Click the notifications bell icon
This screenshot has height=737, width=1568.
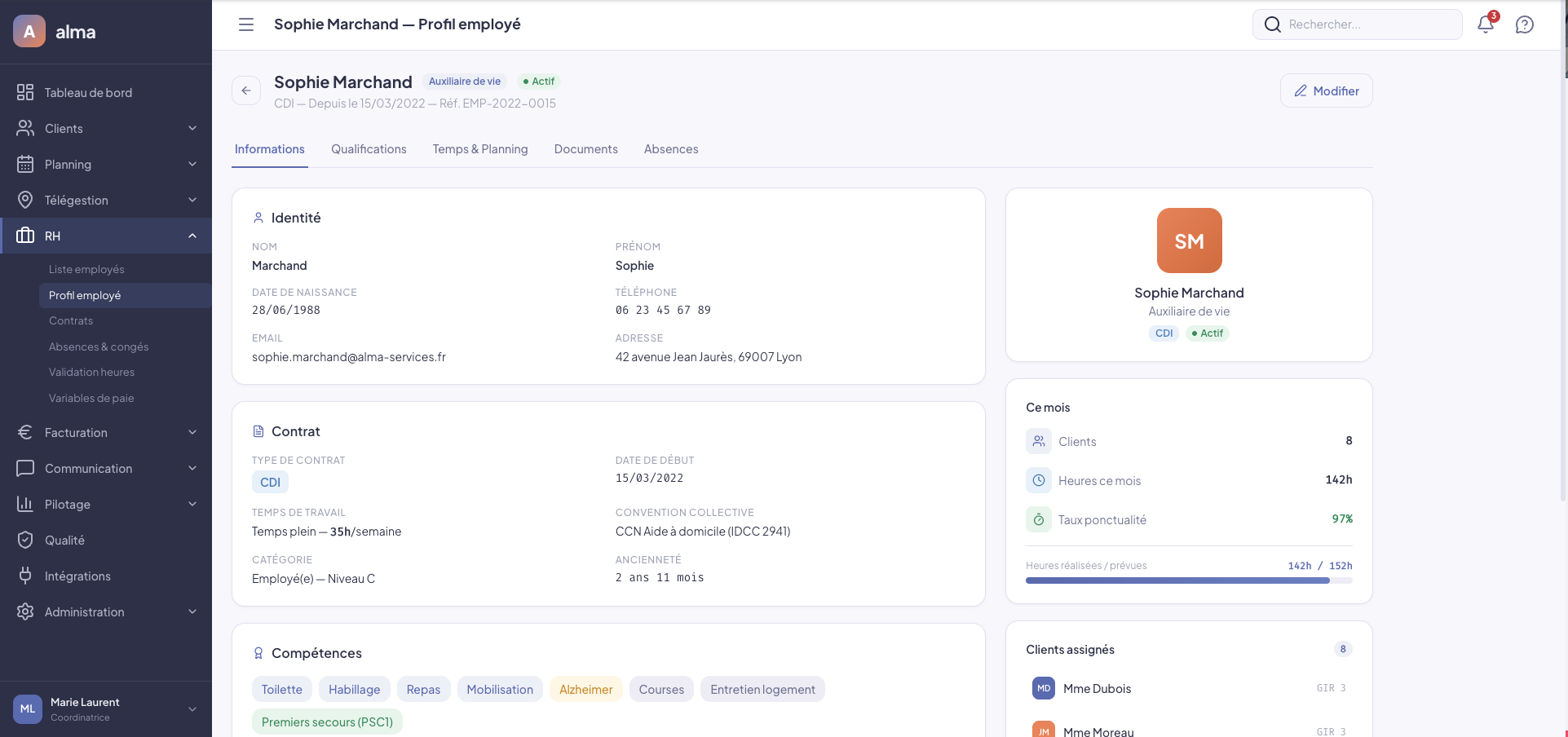pyautogui.click(x=1485, y=24)
